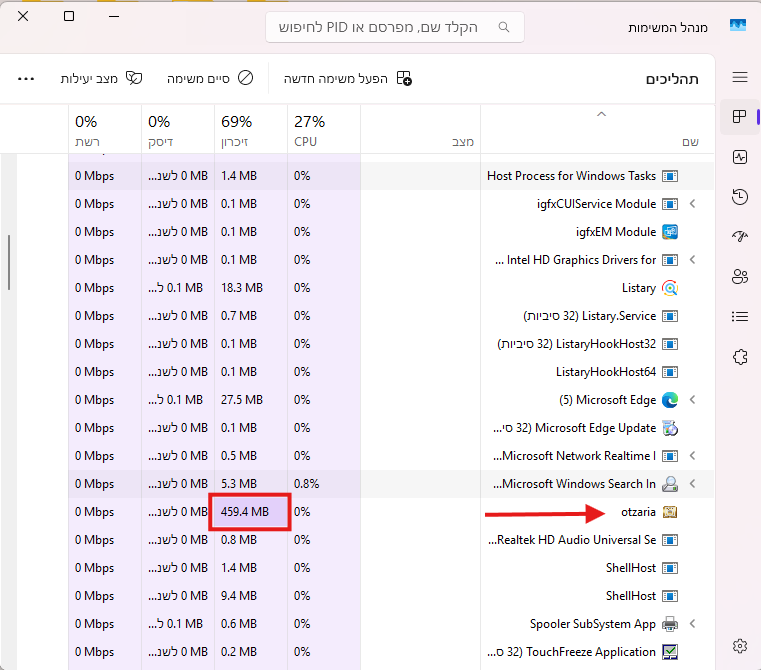The image size is (761, 670).
Task: Open the Users page icon
Action: (740, 277)
